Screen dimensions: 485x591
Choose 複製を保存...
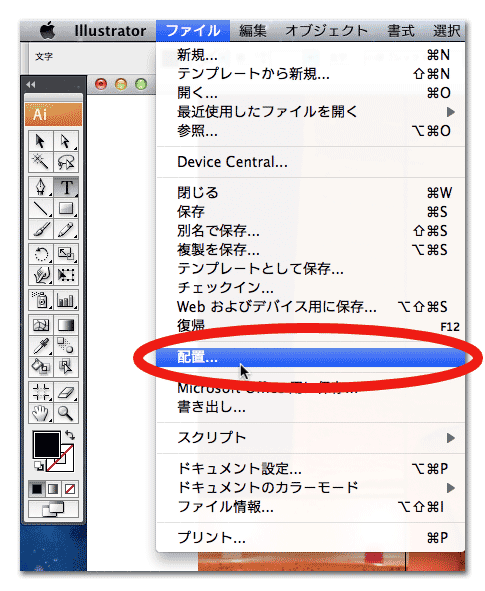coord(311,250)
